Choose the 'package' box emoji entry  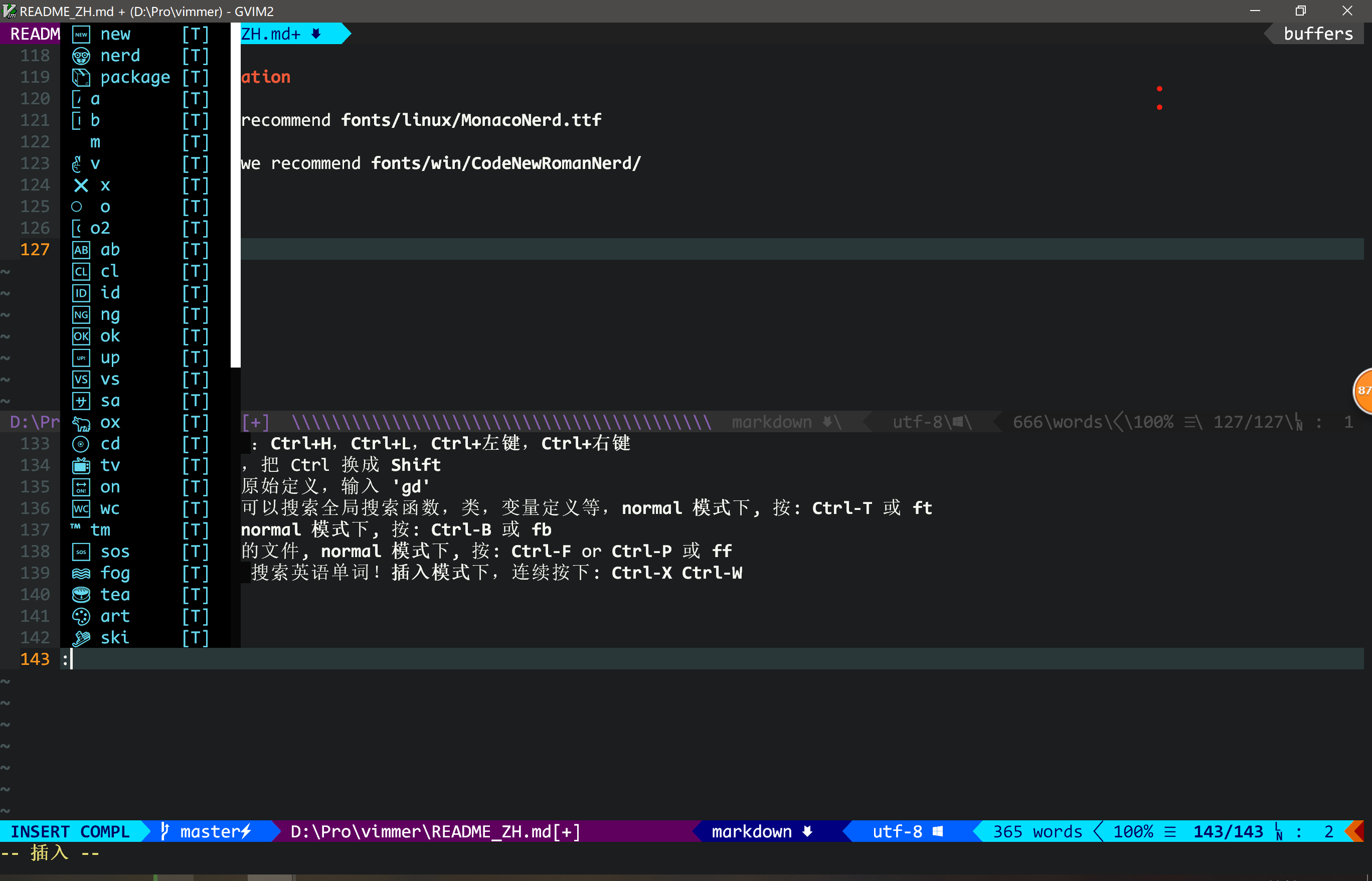[x=145, y=77]
